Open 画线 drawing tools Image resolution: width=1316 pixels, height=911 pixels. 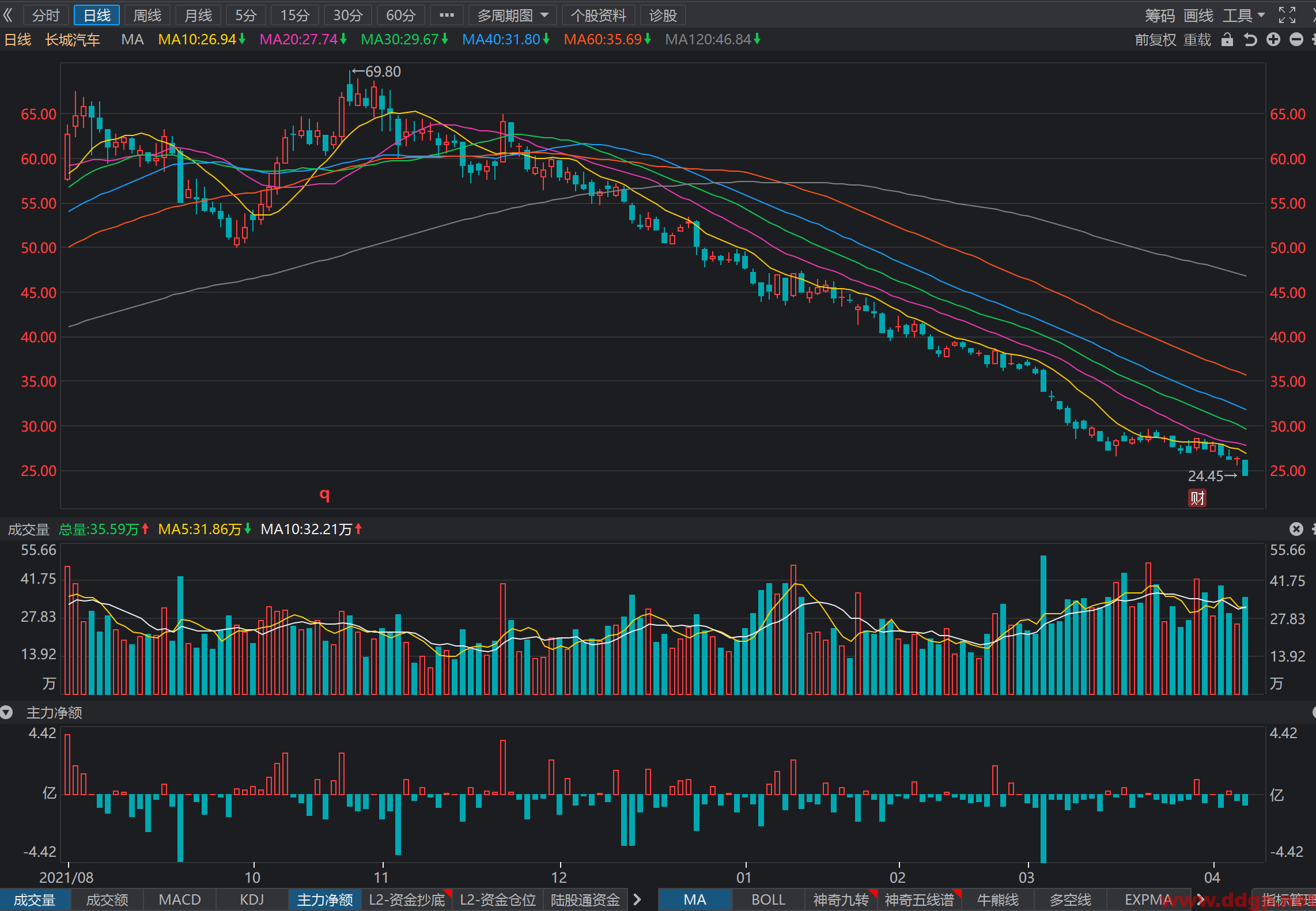(1198, 15)
